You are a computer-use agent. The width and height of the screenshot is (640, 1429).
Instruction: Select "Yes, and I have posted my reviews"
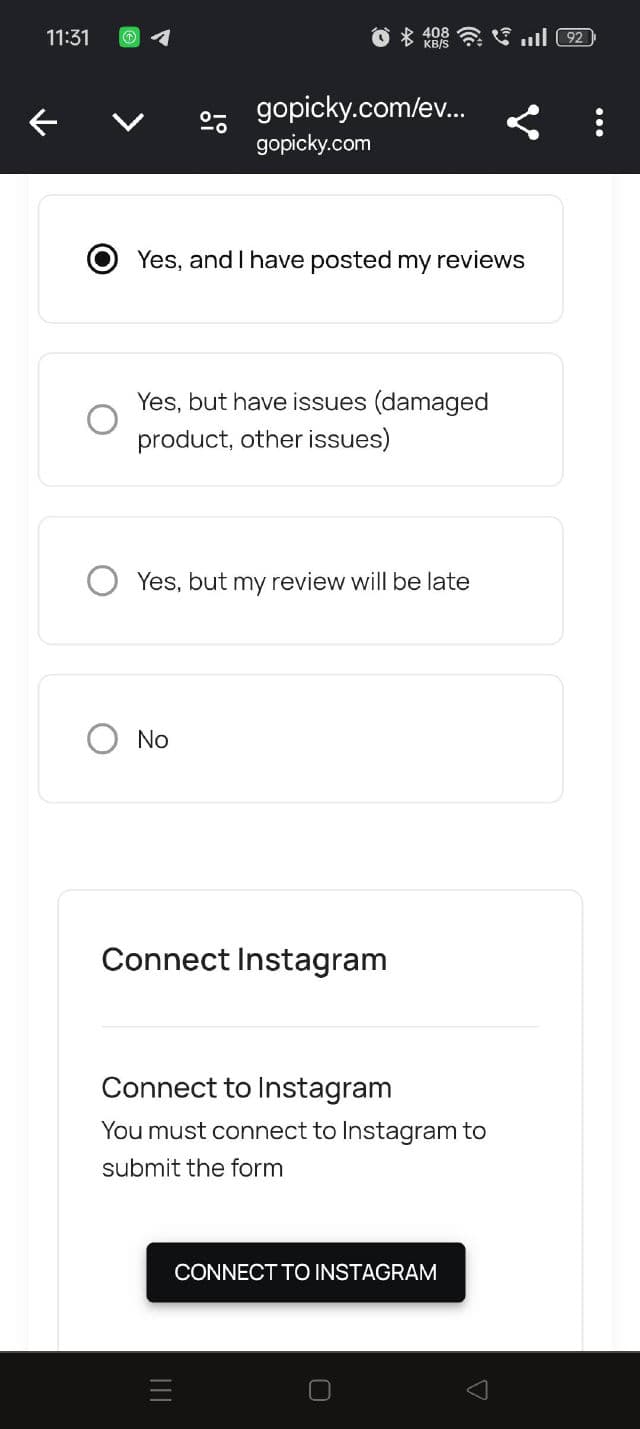[103, 259]
